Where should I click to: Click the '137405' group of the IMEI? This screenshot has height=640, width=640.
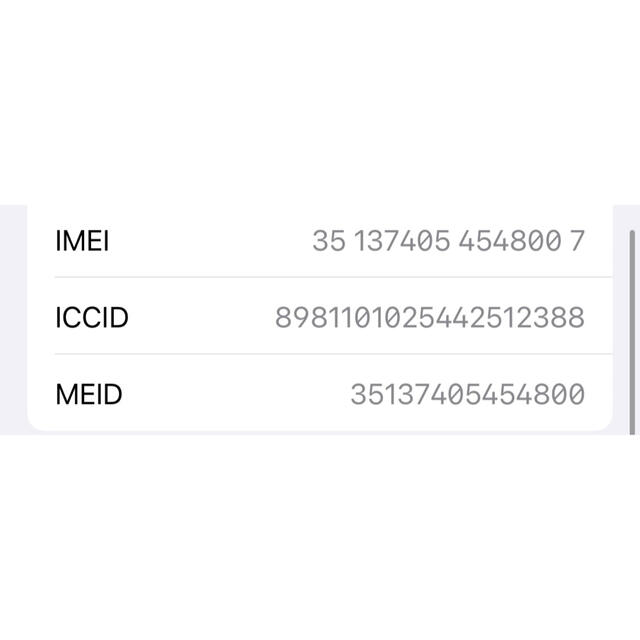click(x=402, y=241)
